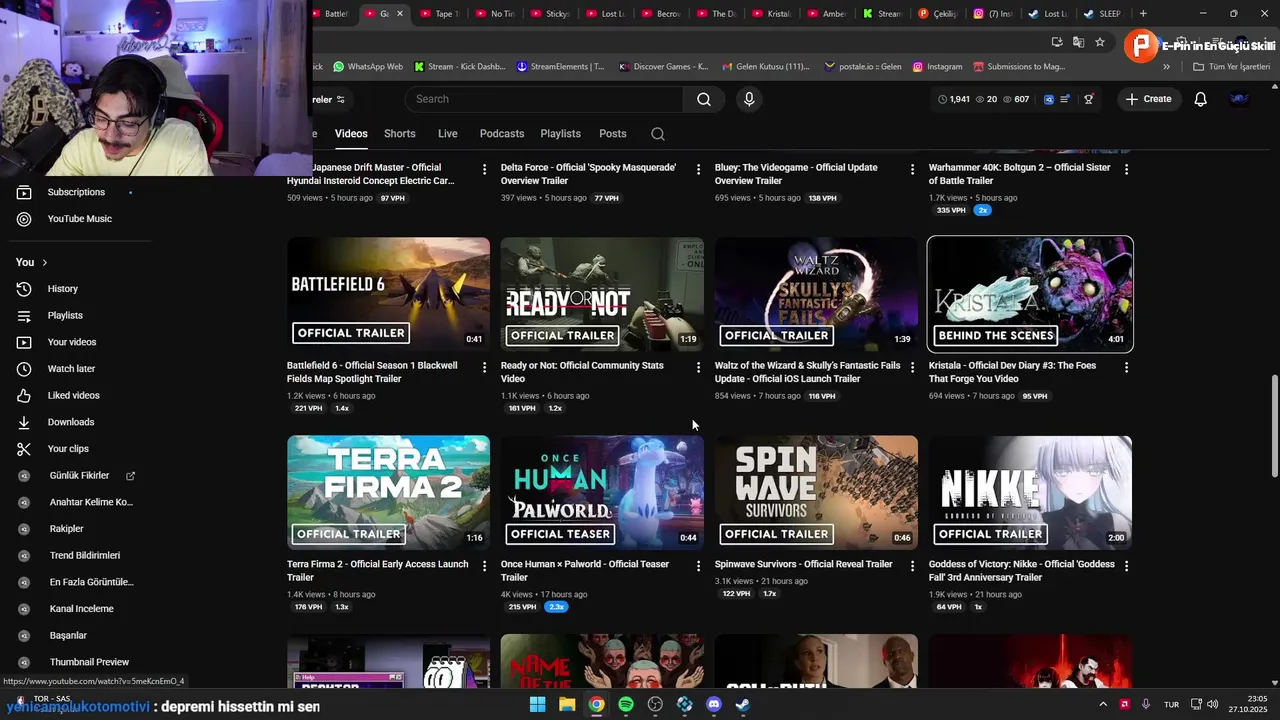The height and width of the screenshot is (720, 1280).
Task: Open File Explorer from the taskbar
Action: click(567, 704)
